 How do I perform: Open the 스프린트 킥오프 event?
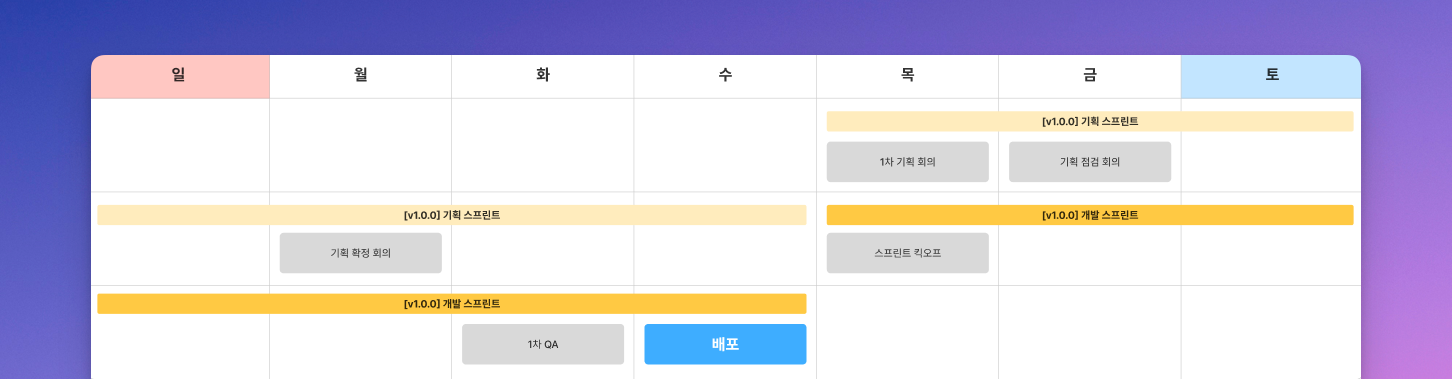[907, 253]
